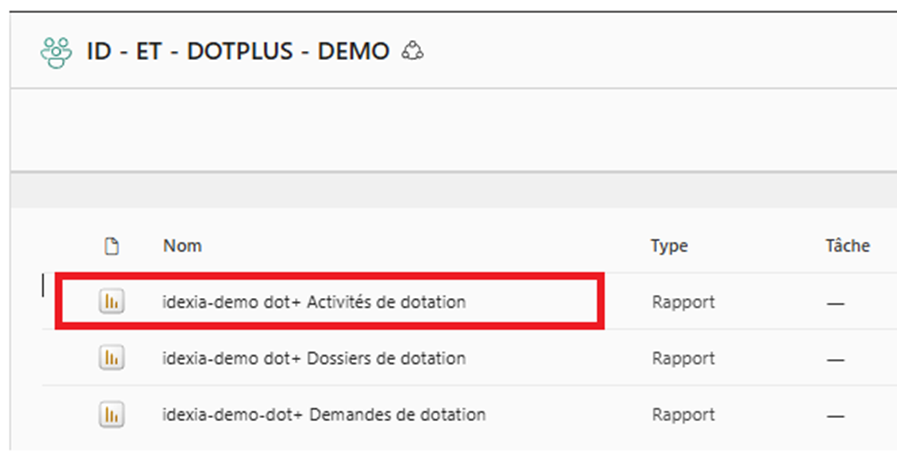Click the Activités de dotation report icon

coord(110,302)
